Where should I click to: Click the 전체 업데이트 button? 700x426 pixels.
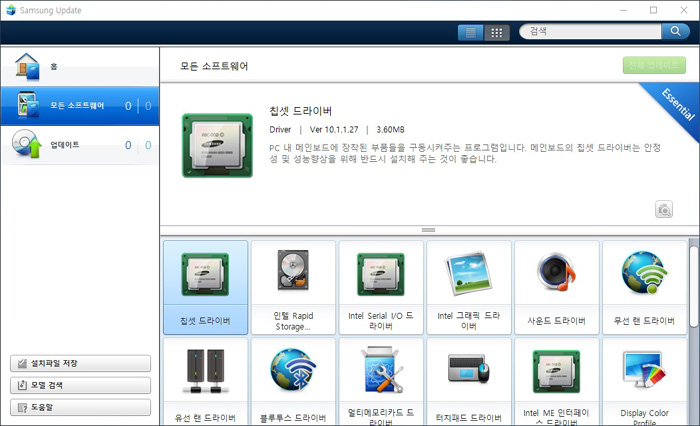654,65
